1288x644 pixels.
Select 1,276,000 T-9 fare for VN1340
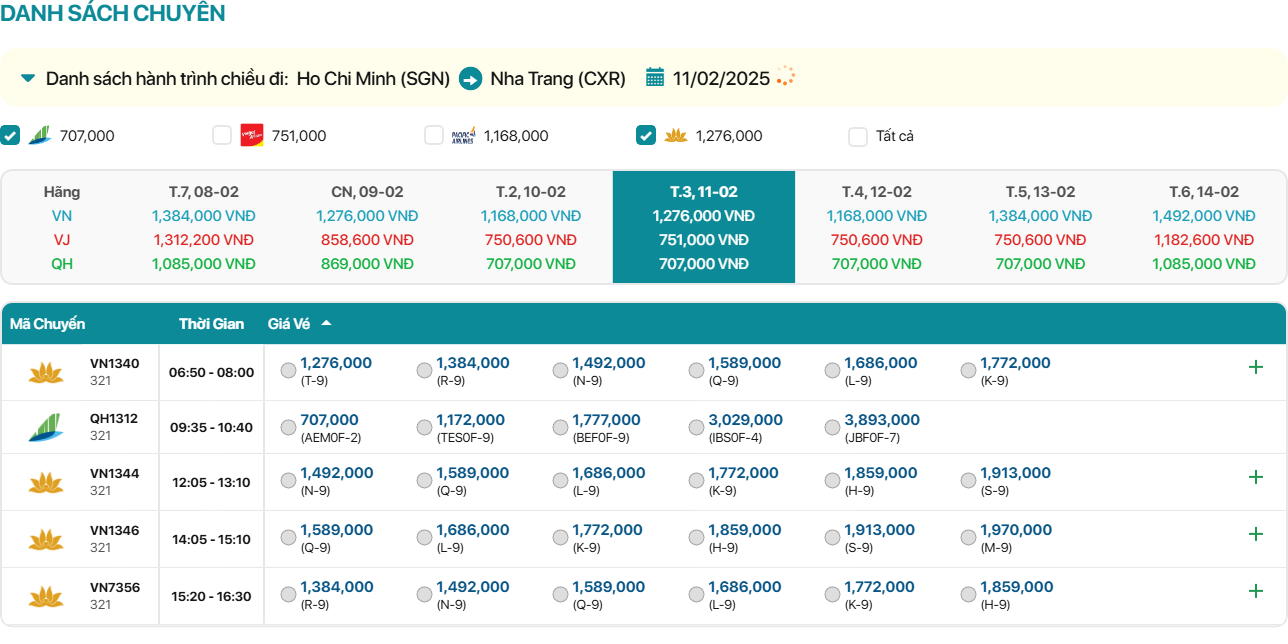289,371
